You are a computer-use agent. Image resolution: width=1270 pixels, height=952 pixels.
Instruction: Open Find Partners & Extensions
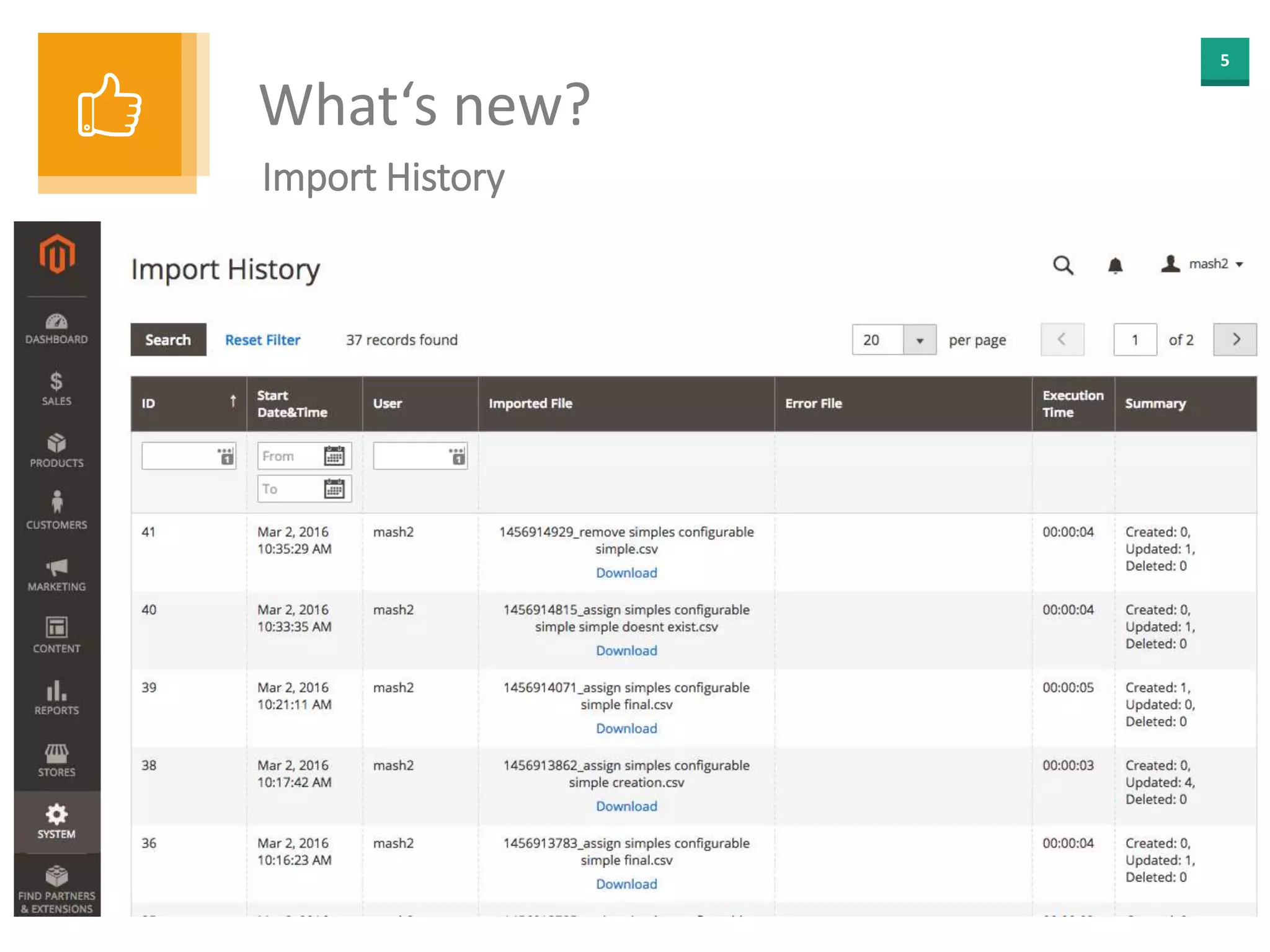pos(56,890)
